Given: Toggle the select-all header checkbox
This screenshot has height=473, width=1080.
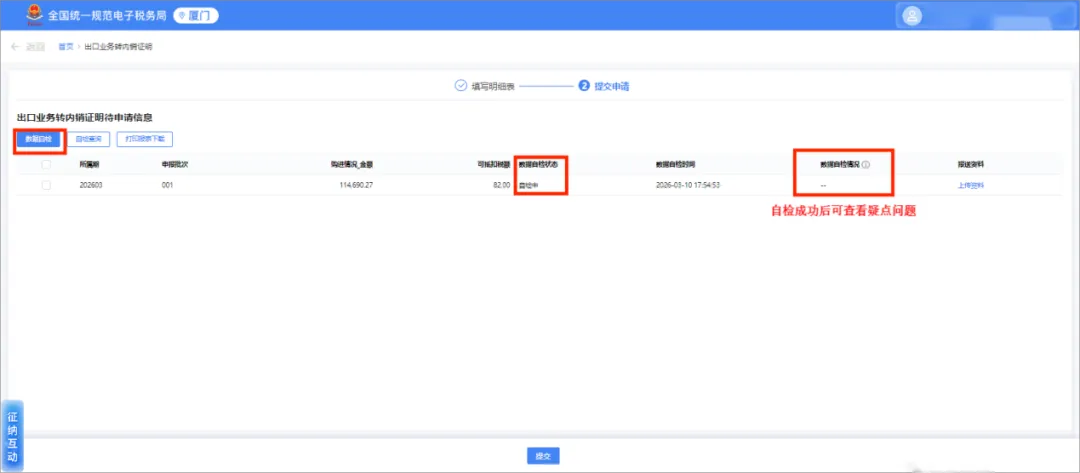Looking at the screenshot, I should (46, 165).
